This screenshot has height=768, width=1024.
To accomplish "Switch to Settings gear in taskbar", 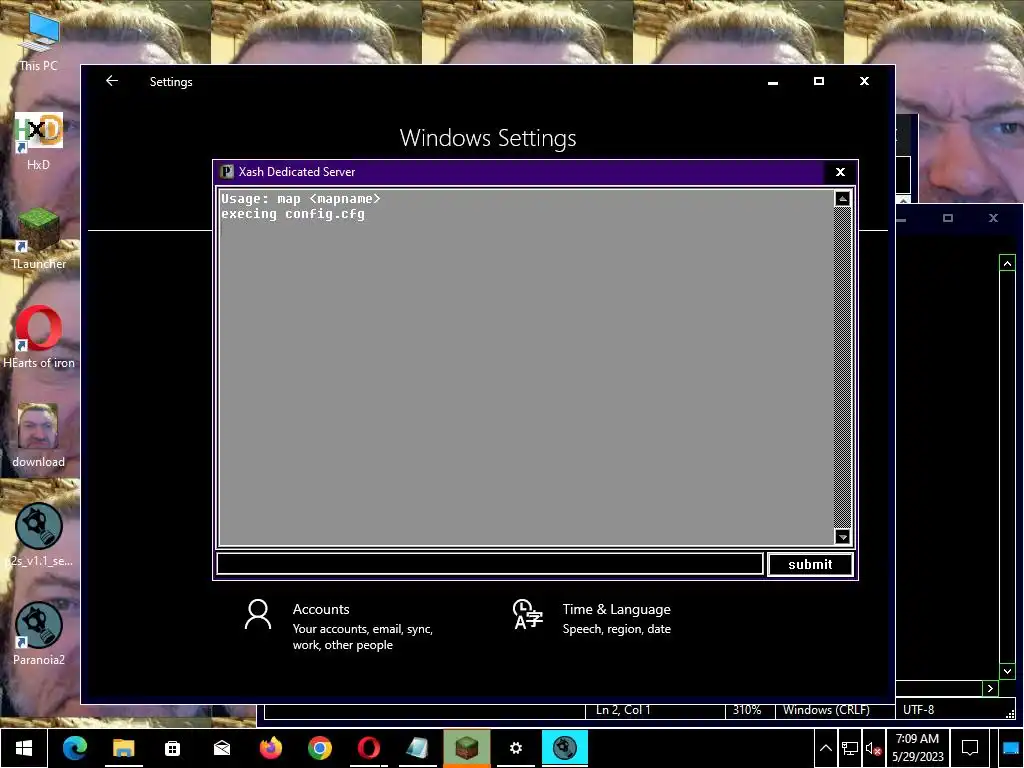I will (x=515, y=748).
